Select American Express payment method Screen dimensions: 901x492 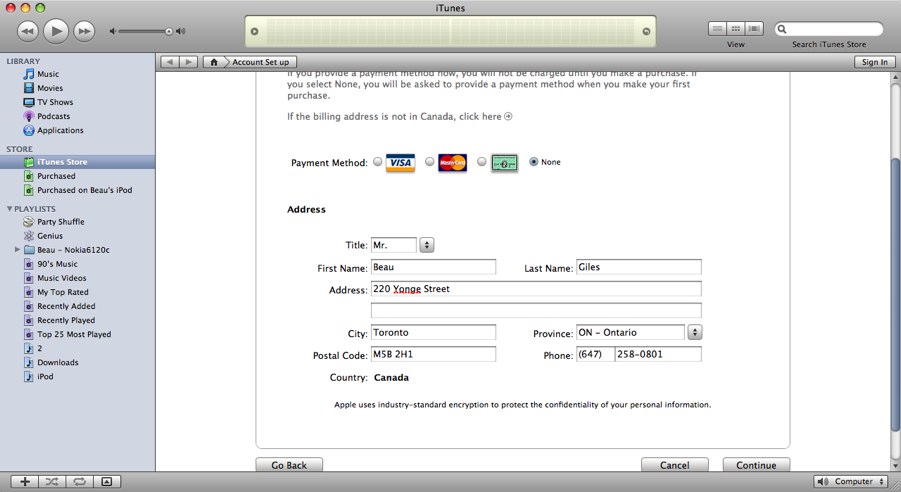coord(482,162)
